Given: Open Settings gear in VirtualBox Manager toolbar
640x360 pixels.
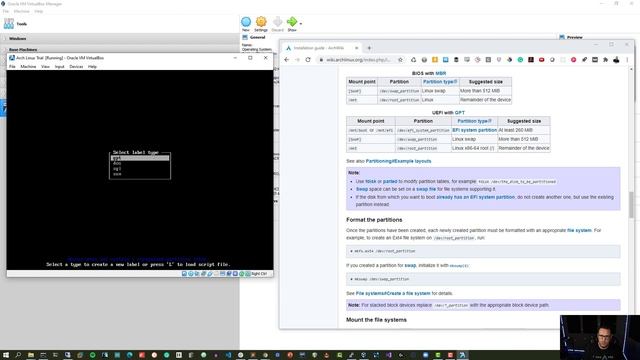Looking at the screenshot, I should click(261, 22).
